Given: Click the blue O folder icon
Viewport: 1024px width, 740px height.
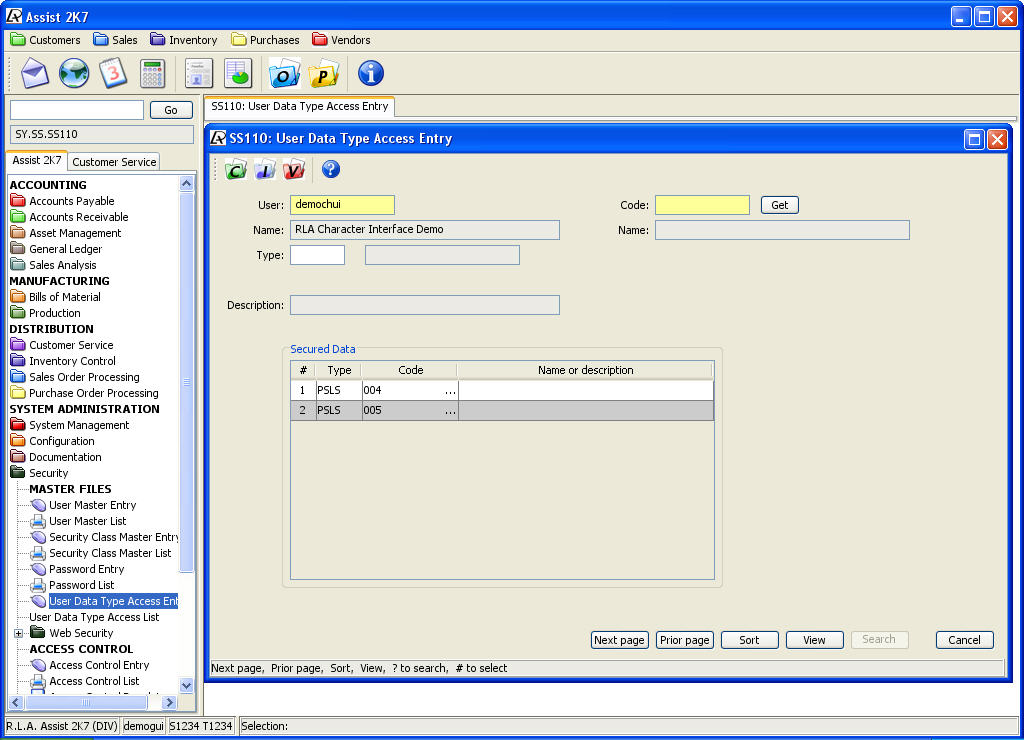Looking at the screenshot, I should (284, 73).
